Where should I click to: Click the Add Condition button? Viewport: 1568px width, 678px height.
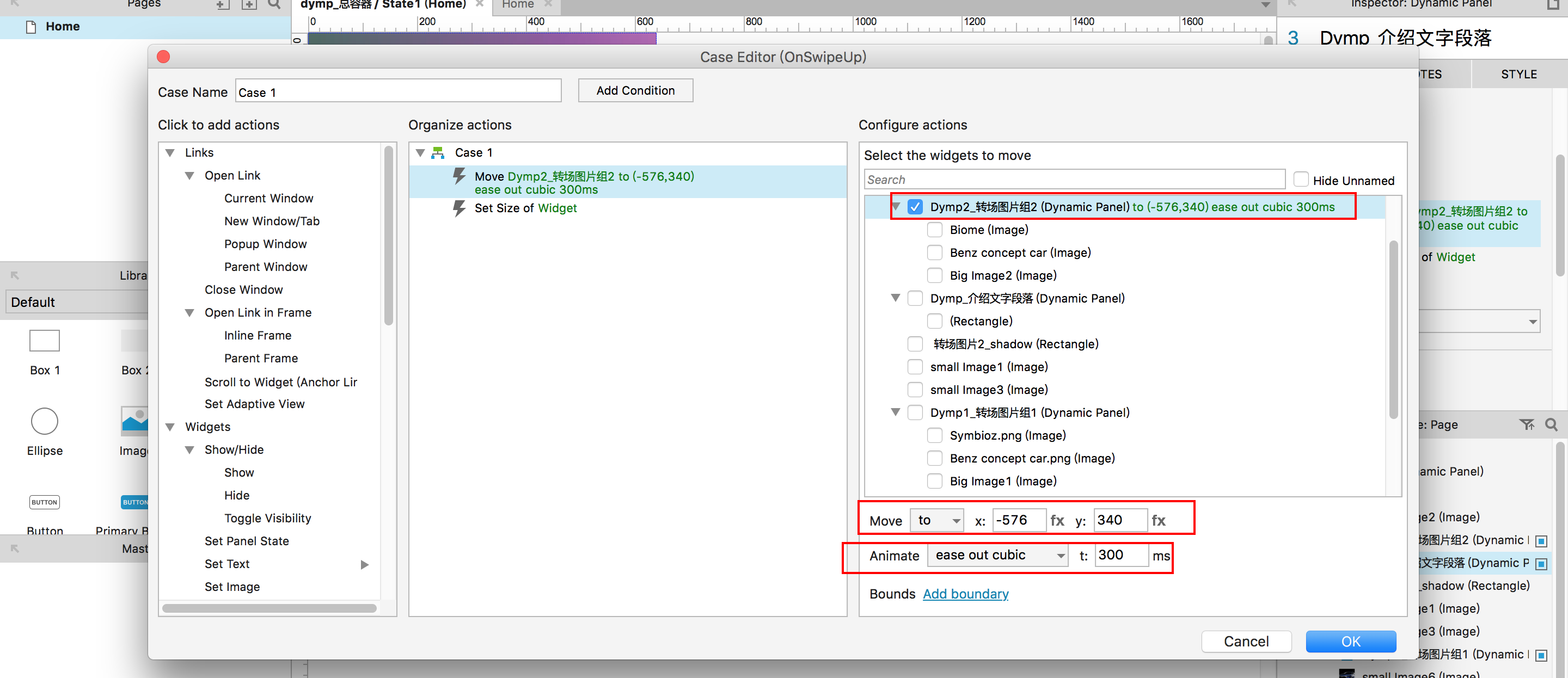[635, 91]
